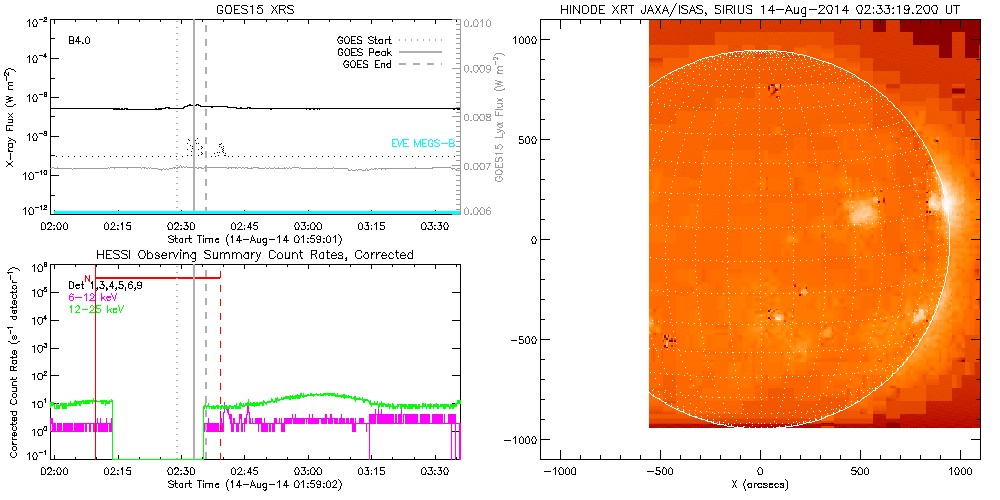This screenshot has width=1000, height=500.
Task: Click the GOES15 Lyα right axis label
Action: pyautogui.click(x=497, y=116)
